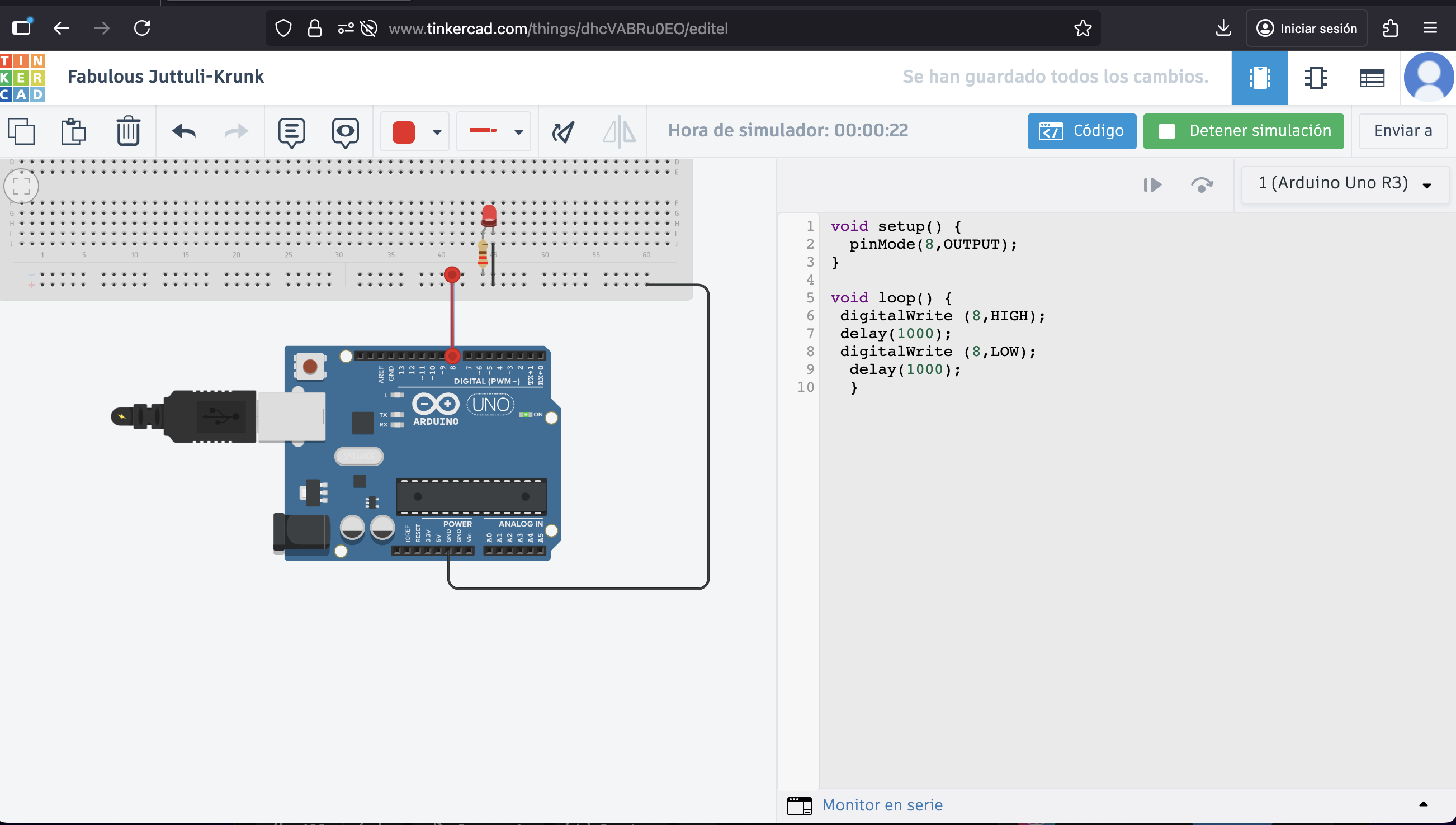Run the debugger step-over icon

1202,184
